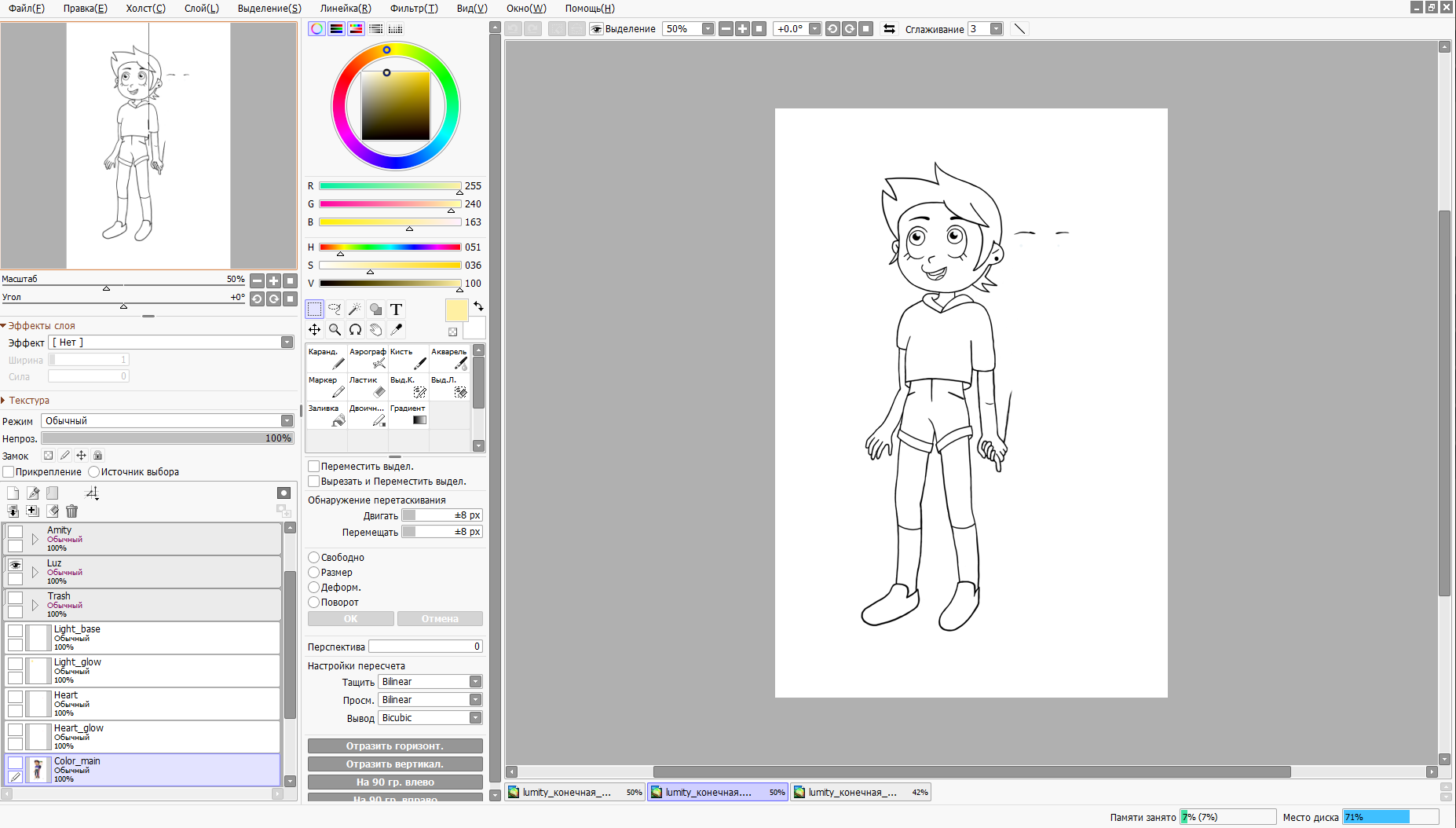Image resolution: width=1456 pixels, height=828 pixels.
Task: Choose the Акварель watercolor brush
Action: [x=449, y=358]
